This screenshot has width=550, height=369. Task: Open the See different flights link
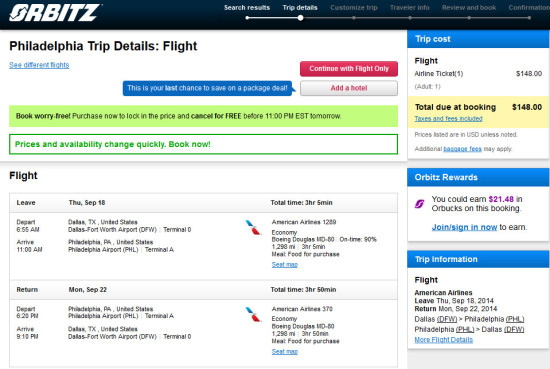[39, 65]
